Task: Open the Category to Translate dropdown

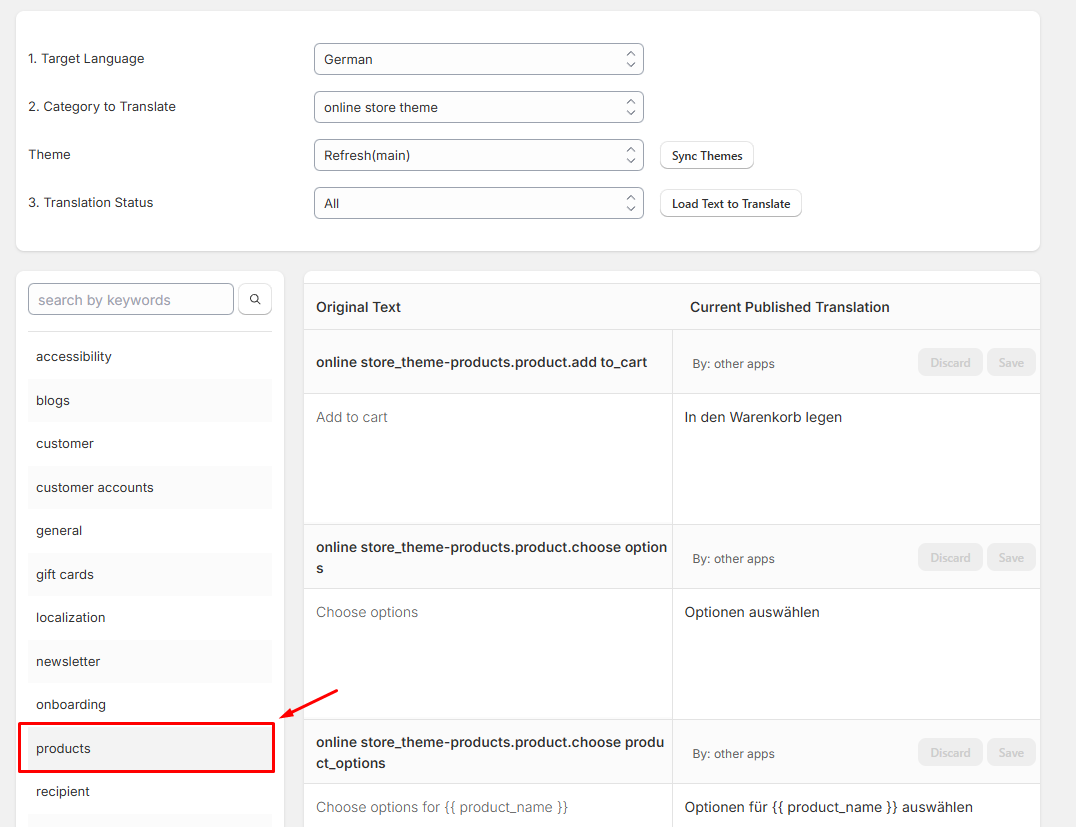Action: [x=478, y=107]
